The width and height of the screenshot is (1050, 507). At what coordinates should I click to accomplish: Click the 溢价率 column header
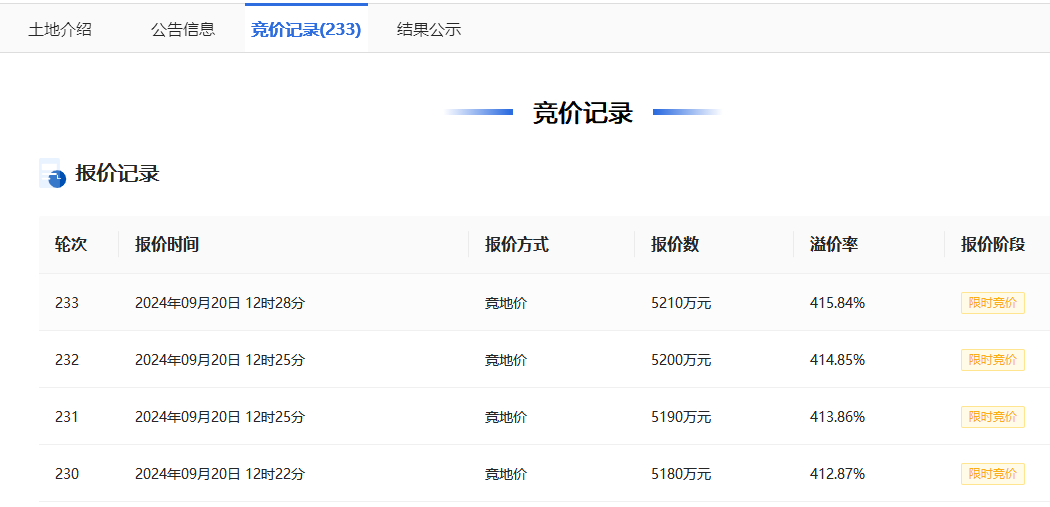(x=834, y=244)
